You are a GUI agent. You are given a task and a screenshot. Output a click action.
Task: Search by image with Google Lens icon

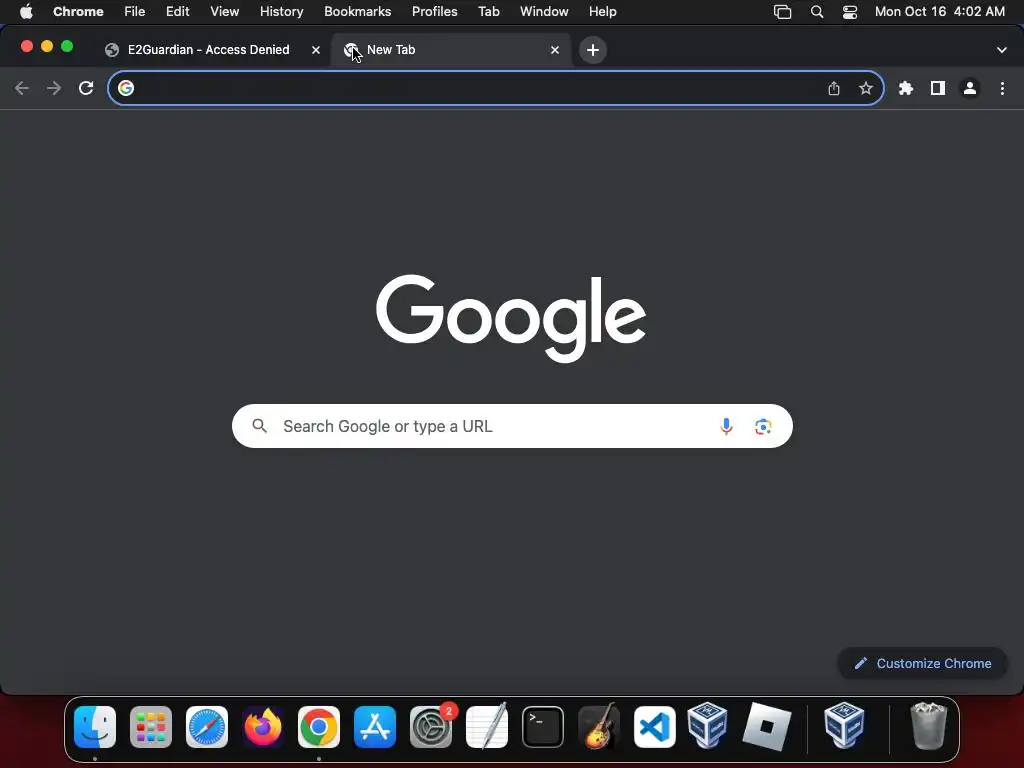(x=763, y=426)
